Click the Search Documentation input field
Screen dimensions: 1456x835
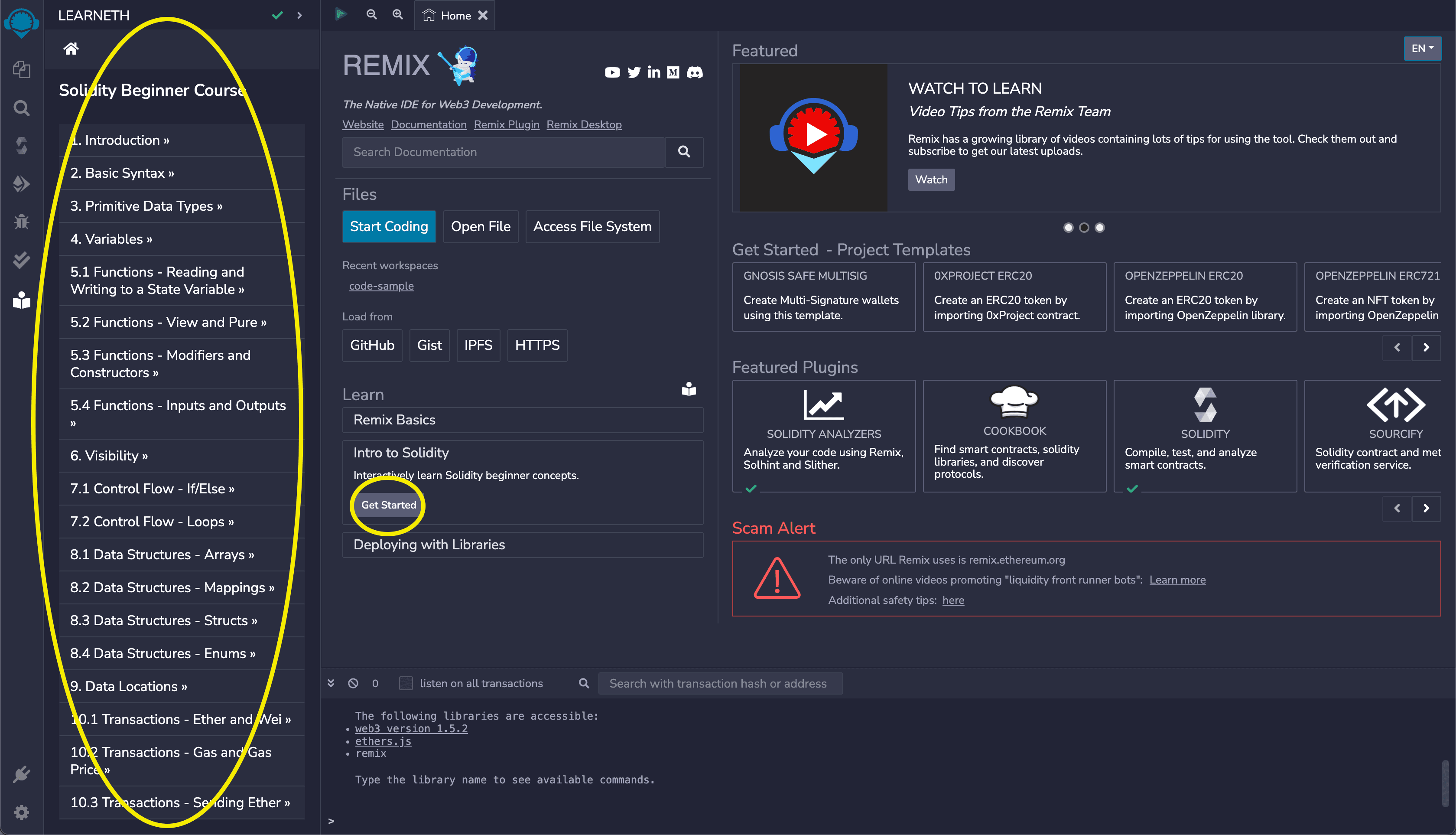coord(503,152)
